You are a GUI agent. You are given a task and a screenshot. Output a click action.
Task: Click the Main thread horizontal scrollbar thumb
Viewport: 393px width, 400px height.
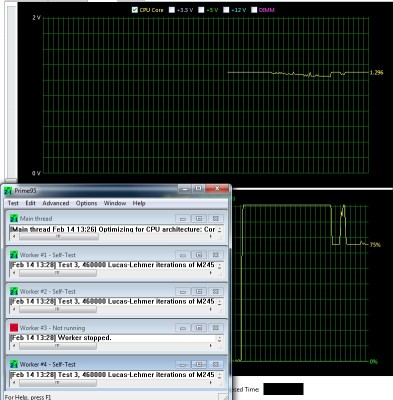pos(59,237)
